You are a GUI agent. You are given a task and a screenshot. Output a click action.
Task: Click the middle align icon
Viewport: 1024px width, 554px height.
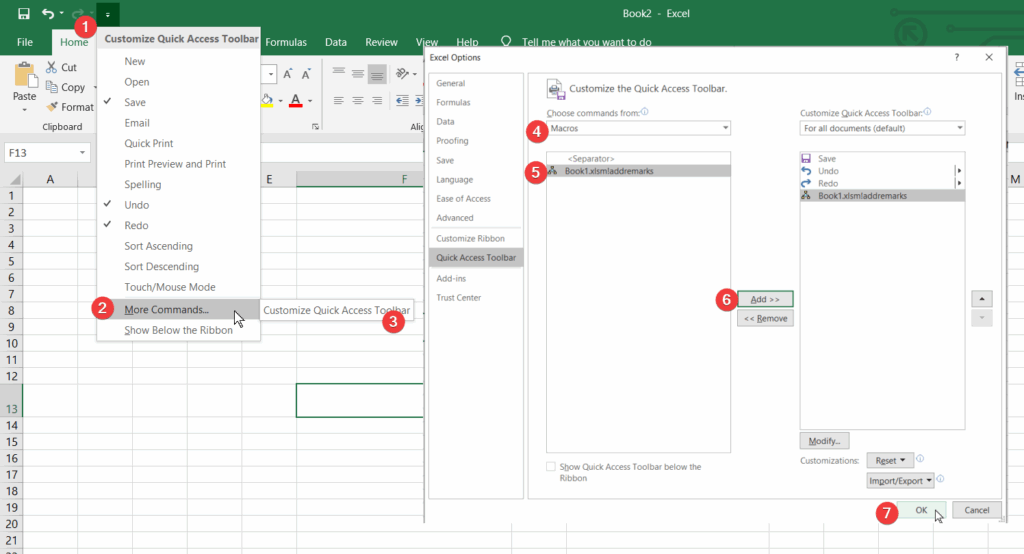358,74
